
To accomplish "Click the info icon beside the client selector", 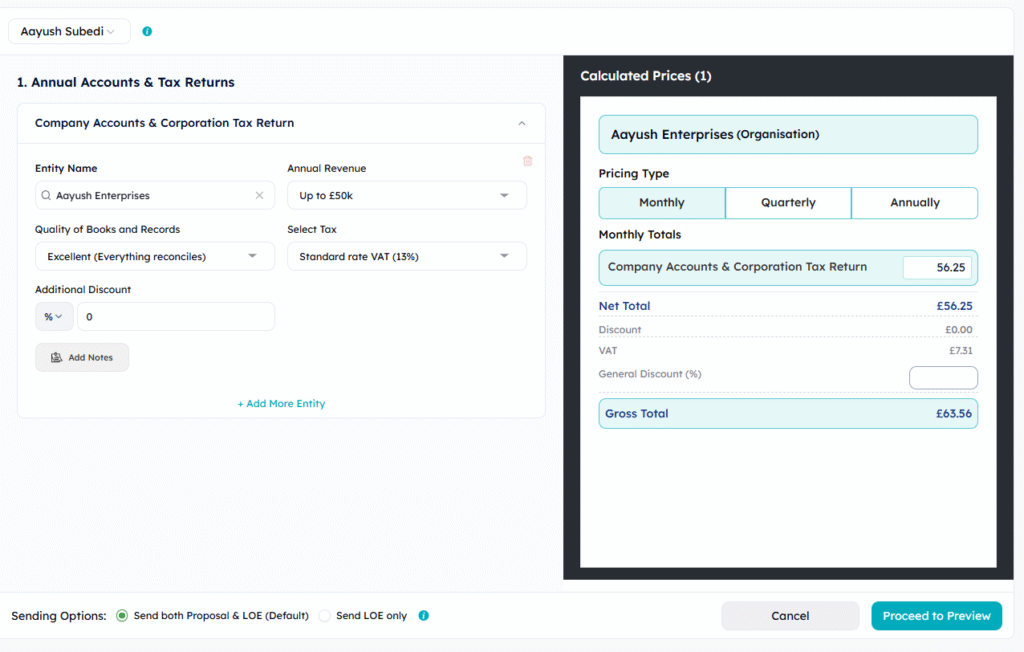I will click(x=147, y=31).
